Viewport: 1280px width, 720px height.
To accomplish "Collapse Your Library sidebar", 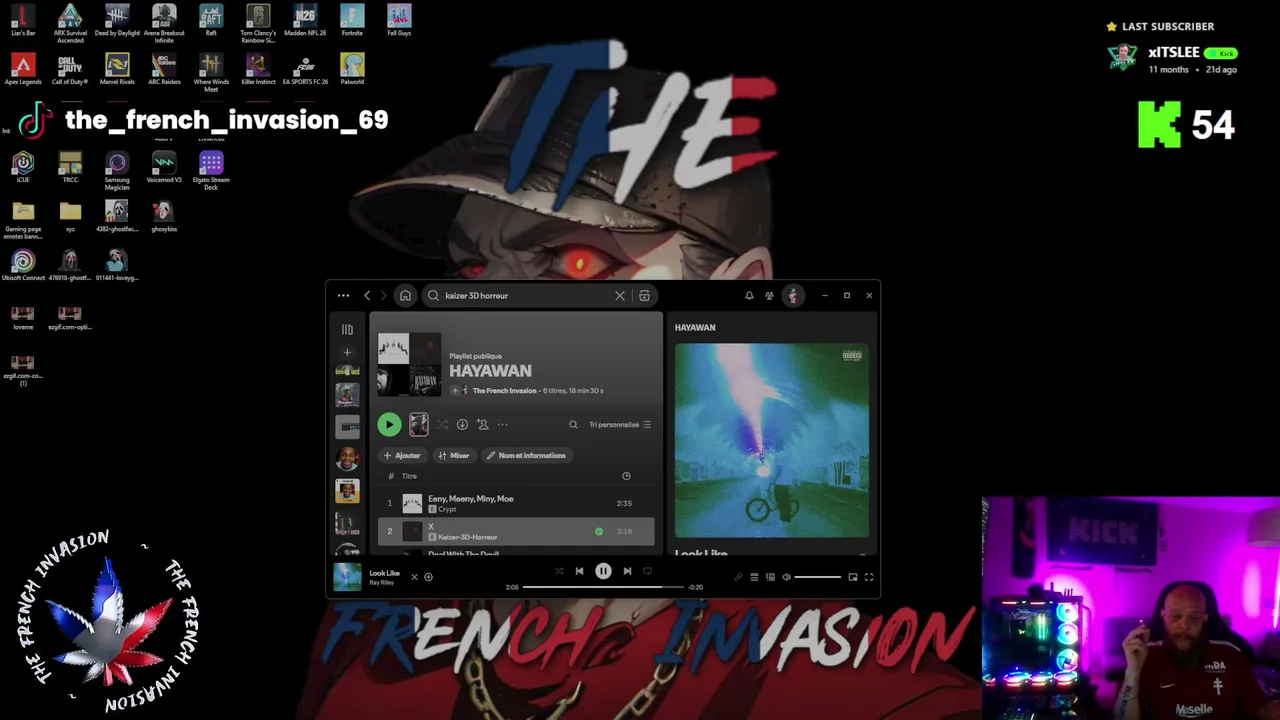I will coord(347,329).
